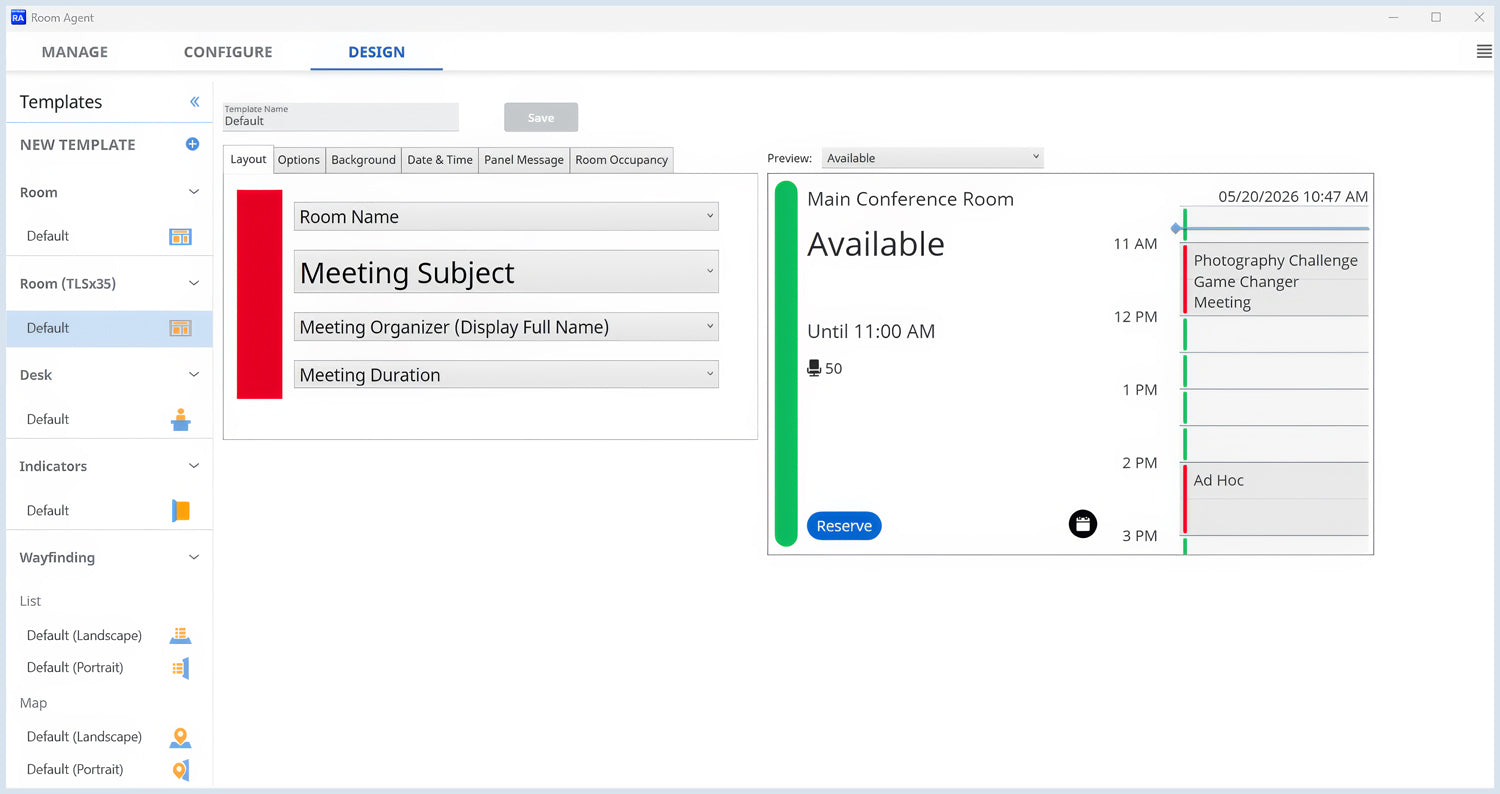
Task: Click the blue Reserve button in preview
Action: click(x=844, y=526)
